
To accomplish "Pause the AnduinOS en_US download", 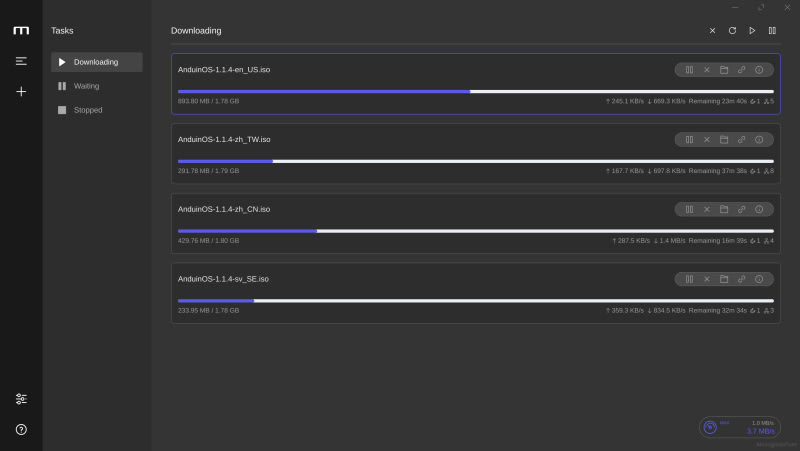I will pos(689,70).
